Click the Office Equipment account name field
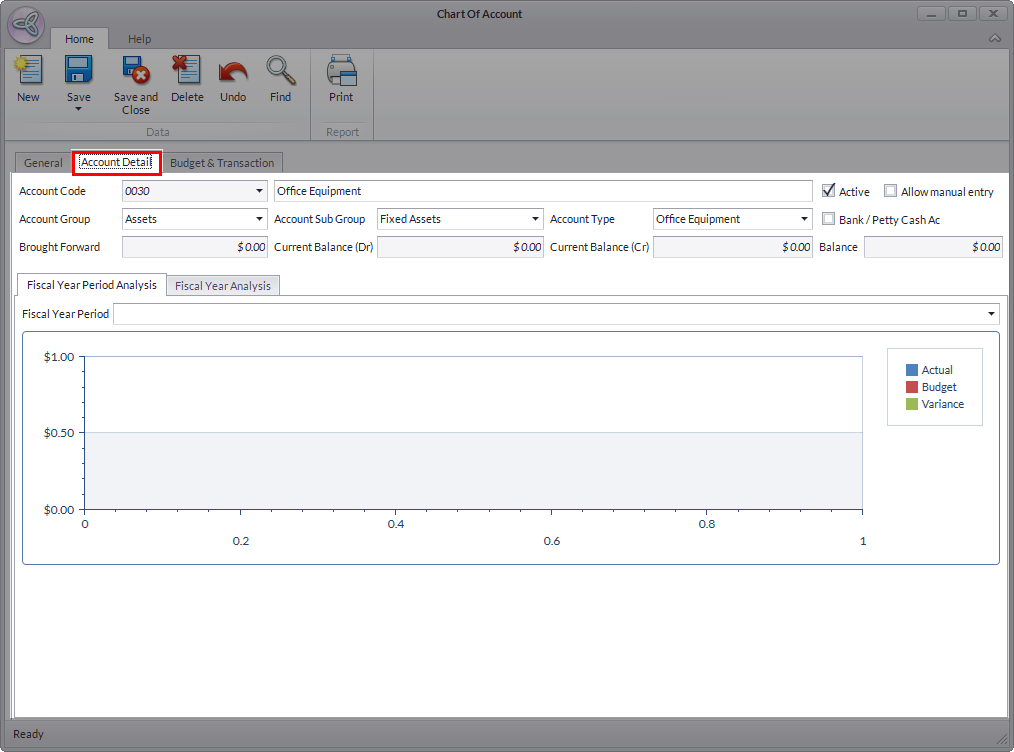The image size is (1014, 752). 542,191
